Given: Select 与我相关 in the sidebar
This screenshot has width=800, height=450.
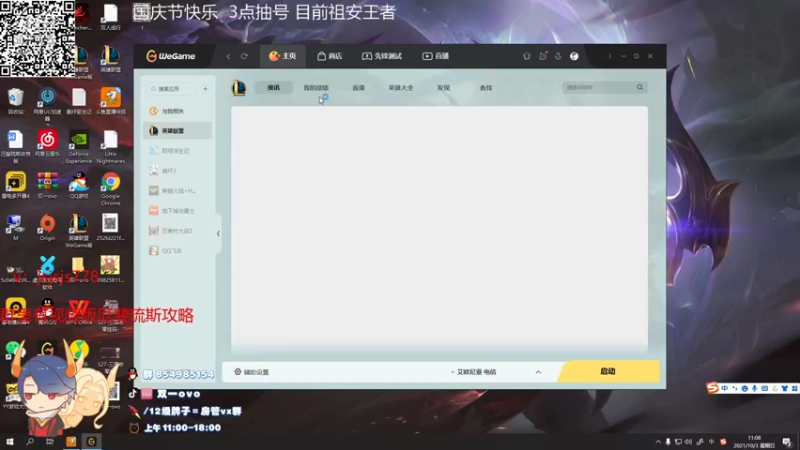Looking at the screenshot, I should (x=177, y=111).
